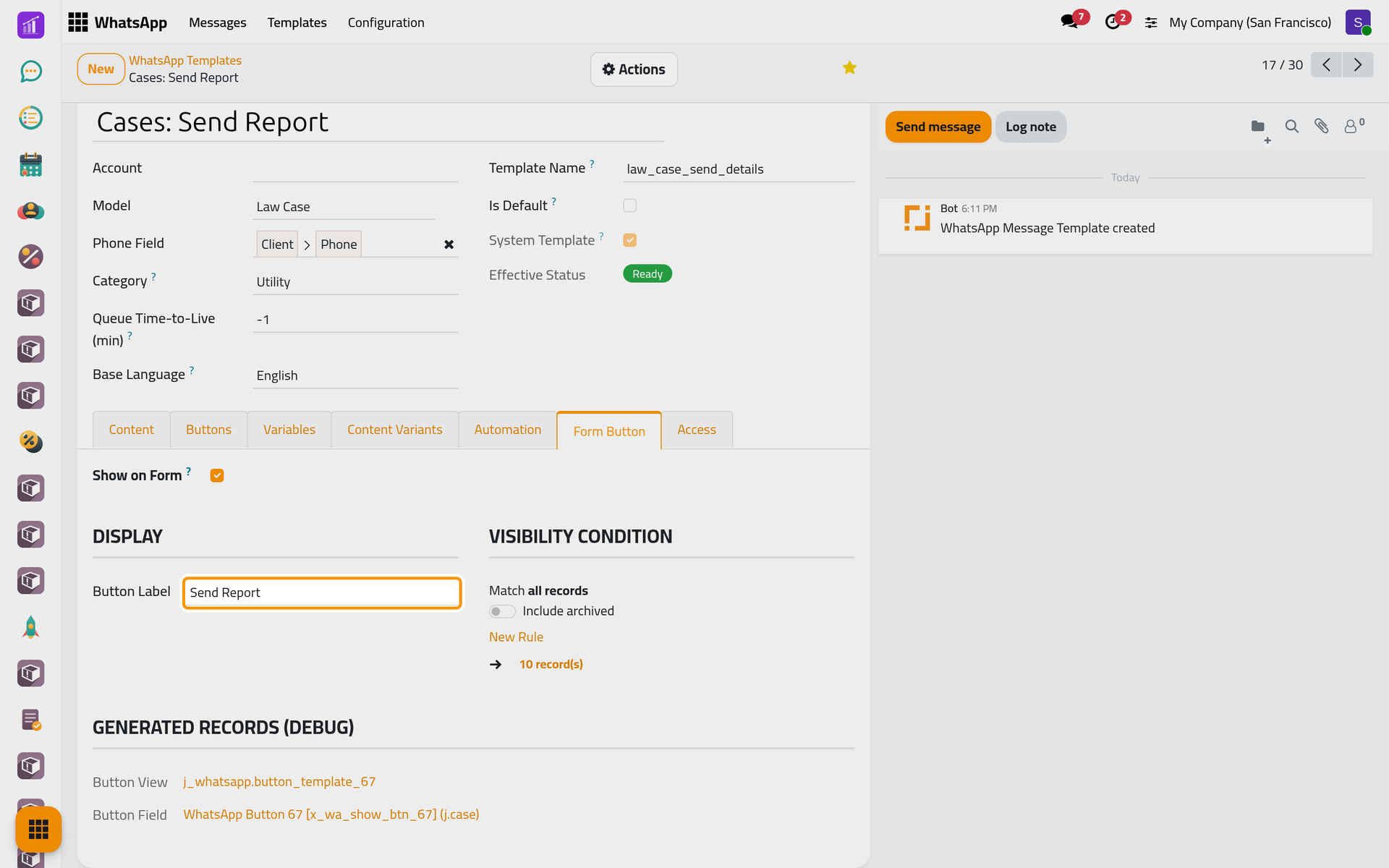Switch to the Content tab
The height and width of the screenshot is (868, 1389).
click(x=131, y=430)
